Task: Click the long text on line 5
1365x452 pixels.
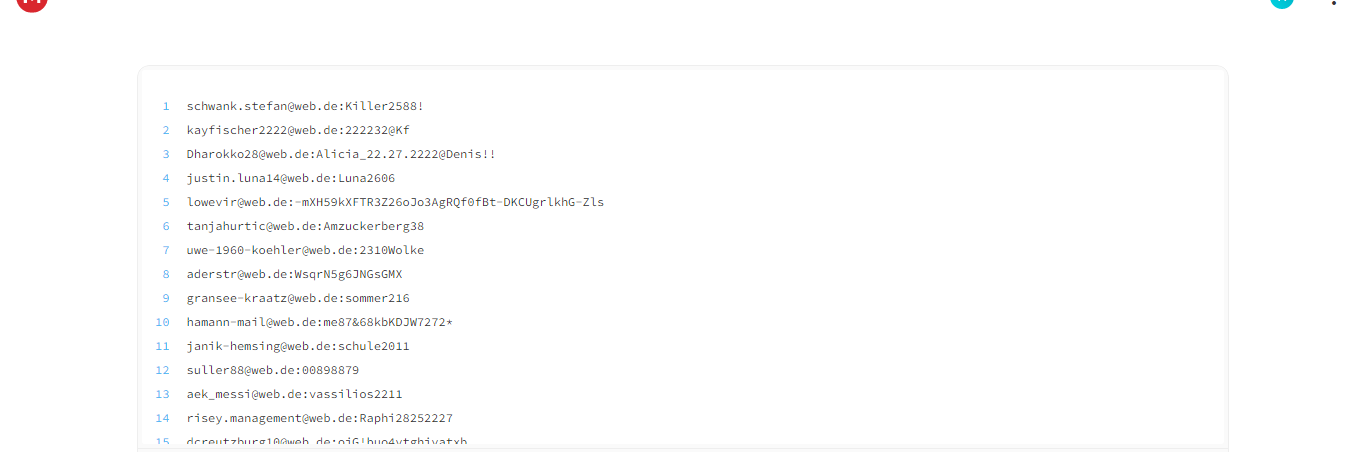Action: point(395,202)
